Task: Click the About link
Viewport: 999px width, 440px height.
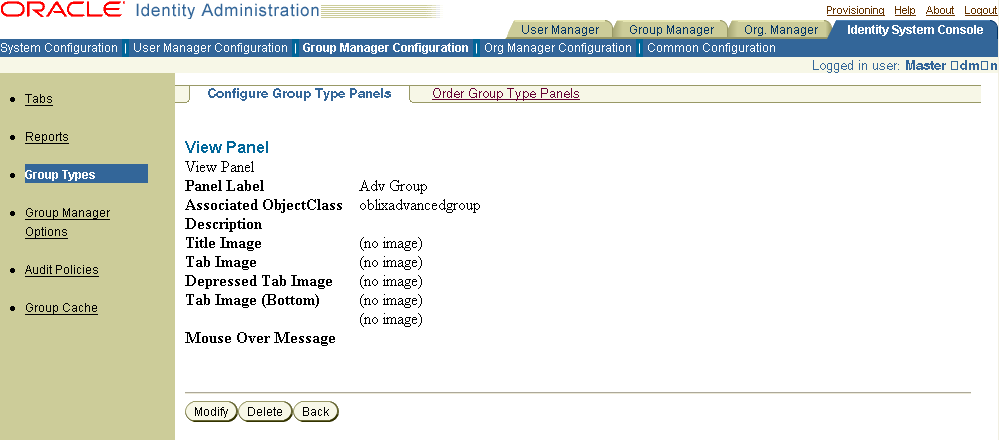Action: [x=940, y=10]
